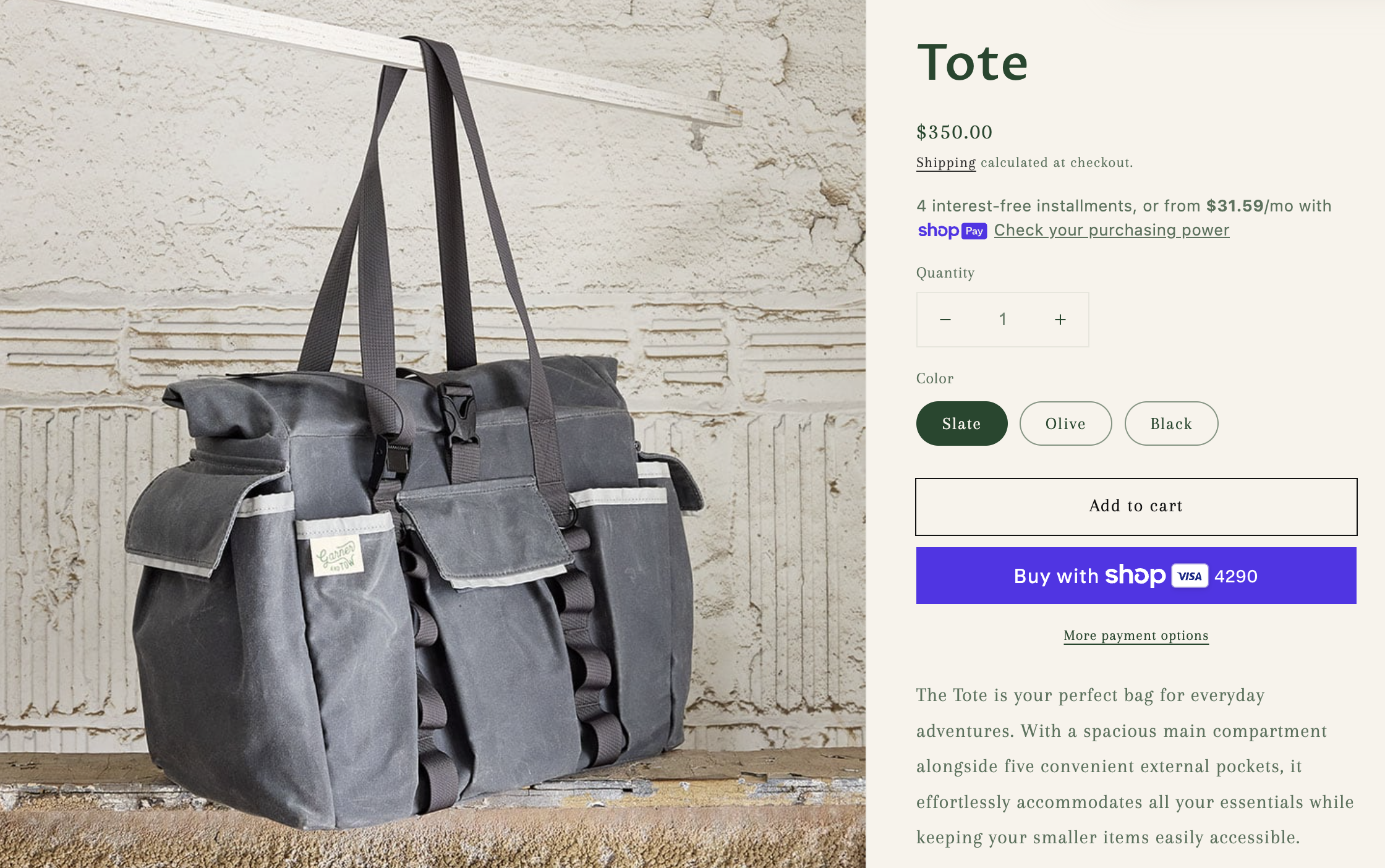Open the Tote bag product image
1385x868 pixels.
point(433,434)
